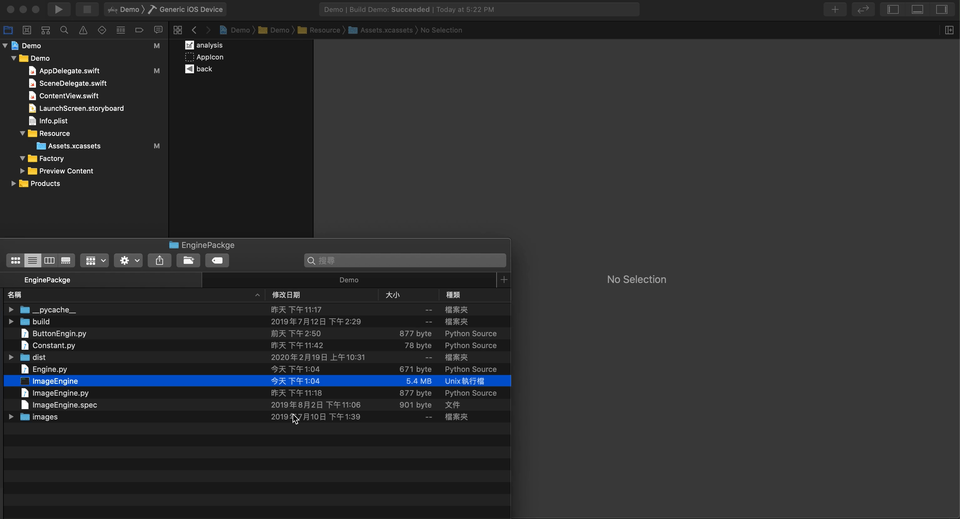
Task: Expand the dist folder in Finder
Action: click(11, 357)
